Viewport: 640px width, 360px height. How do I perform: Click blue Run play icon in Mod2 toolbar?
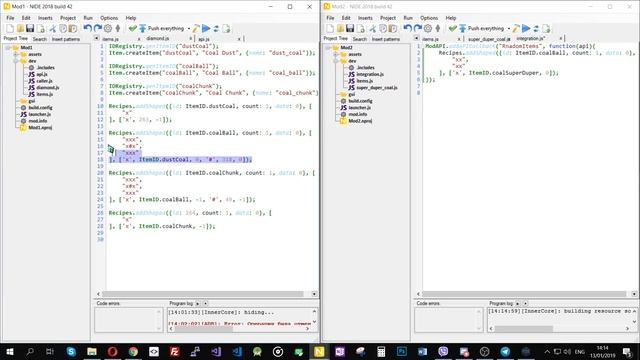(526, 29)
